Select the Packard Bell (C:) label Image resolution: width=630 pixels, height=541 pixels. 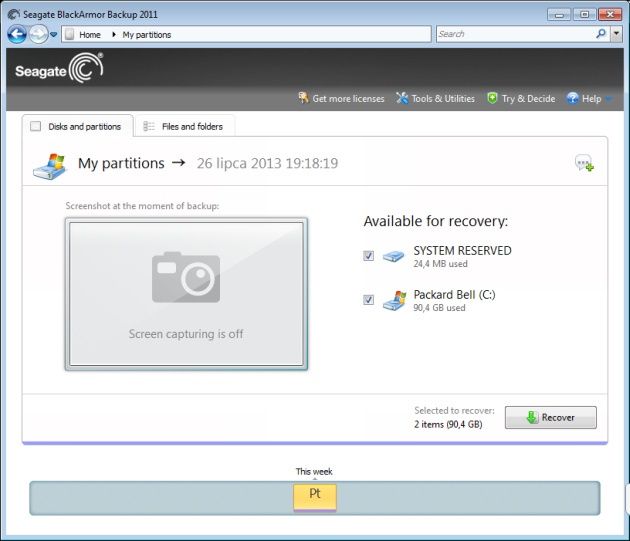[454, 295]
